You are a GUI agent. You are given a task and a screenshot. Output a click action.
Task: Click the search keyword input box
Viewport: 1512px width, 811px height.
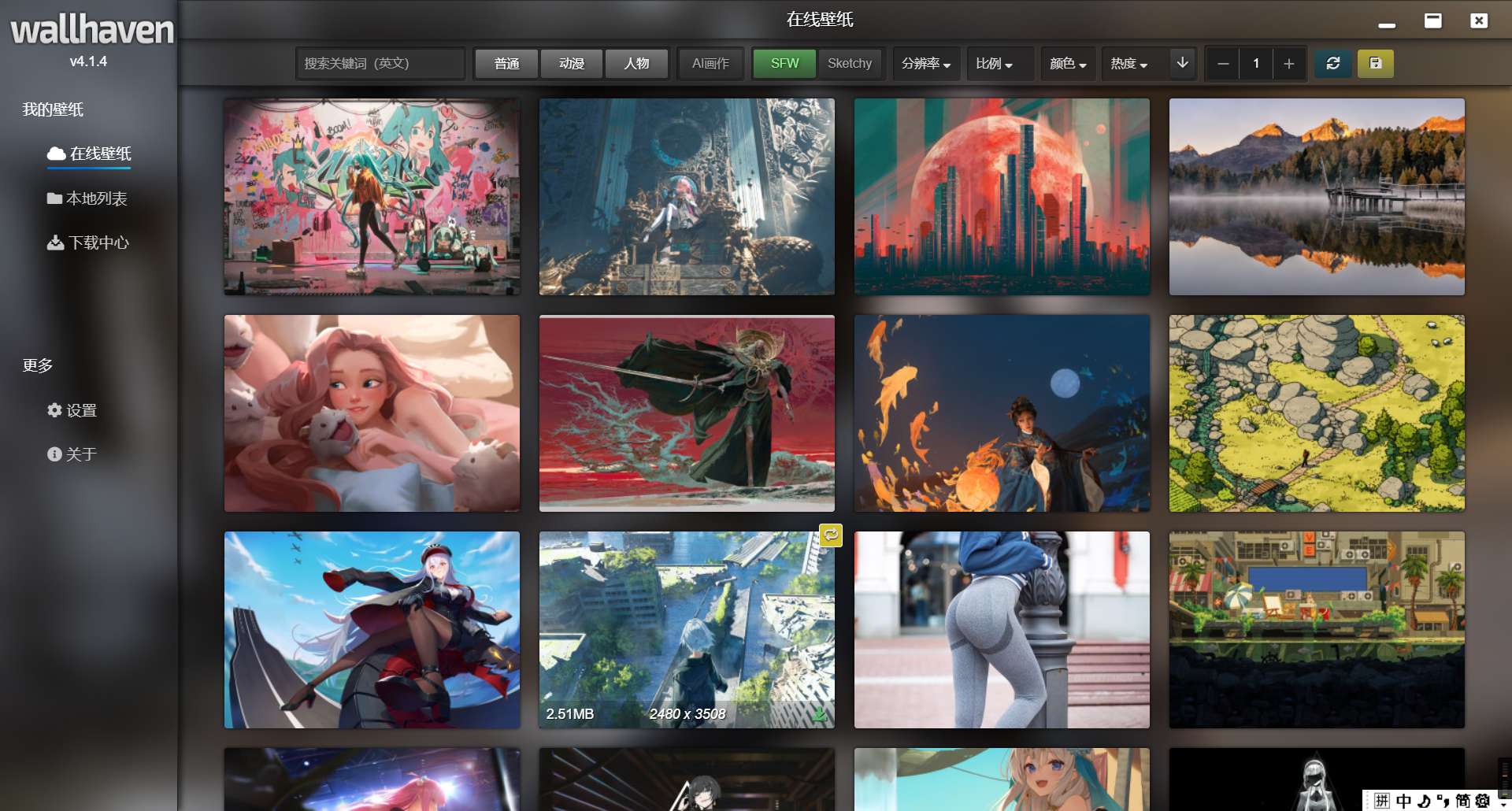pyautogui.click(x=380, y=63)
